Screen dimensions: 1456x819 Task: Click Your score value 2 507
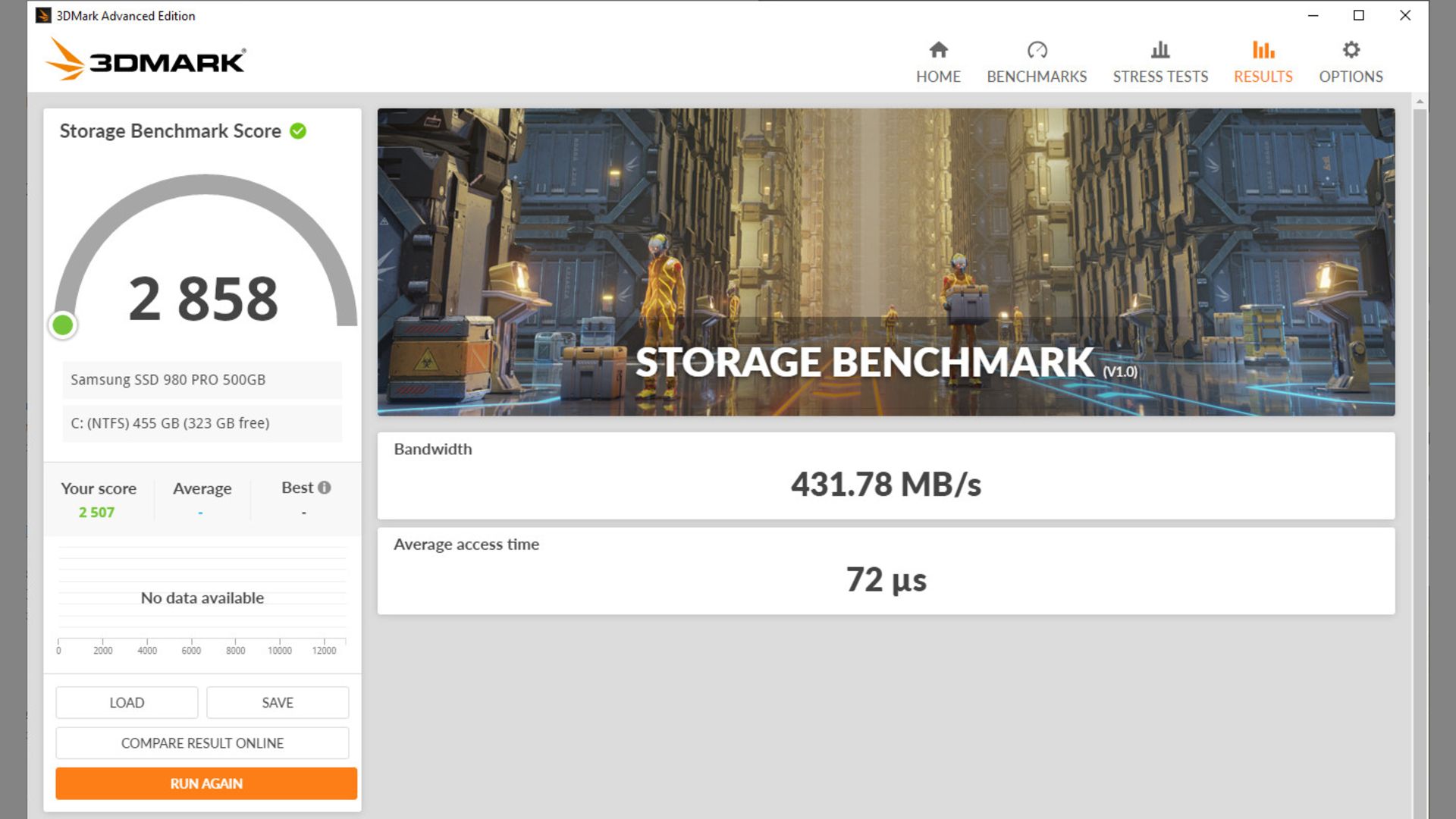(96, 513)
